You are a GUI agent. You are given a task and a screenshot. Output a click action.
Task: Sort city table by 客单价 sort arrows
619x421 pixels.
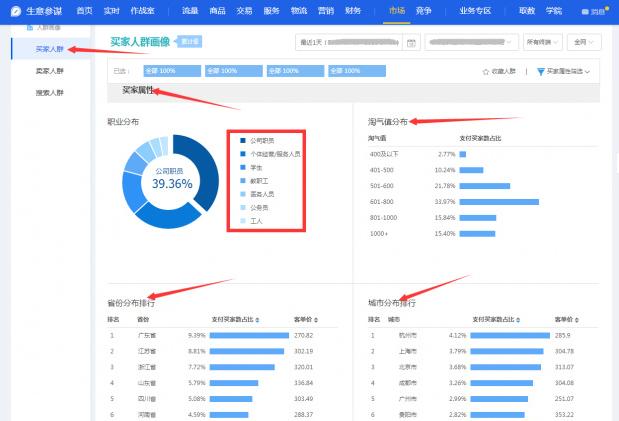pos(577,320)
